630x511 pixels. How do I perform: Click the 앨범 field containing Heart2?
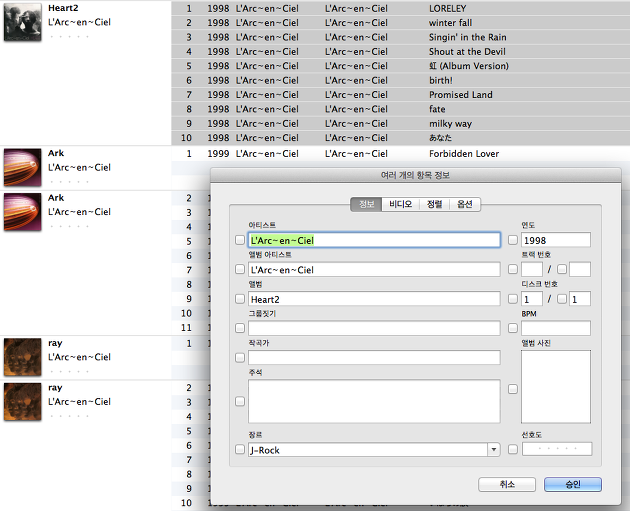[374, 299]
